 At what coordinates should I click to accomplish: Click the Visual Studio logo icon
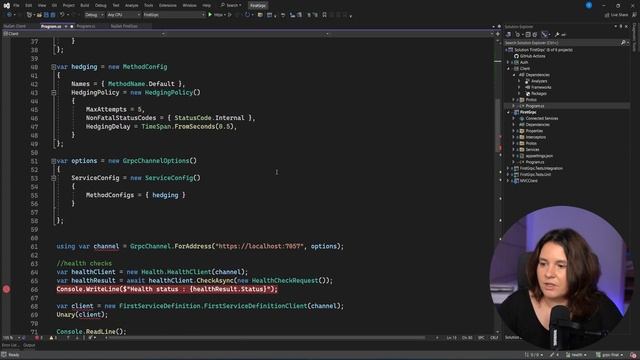point(6,5)
